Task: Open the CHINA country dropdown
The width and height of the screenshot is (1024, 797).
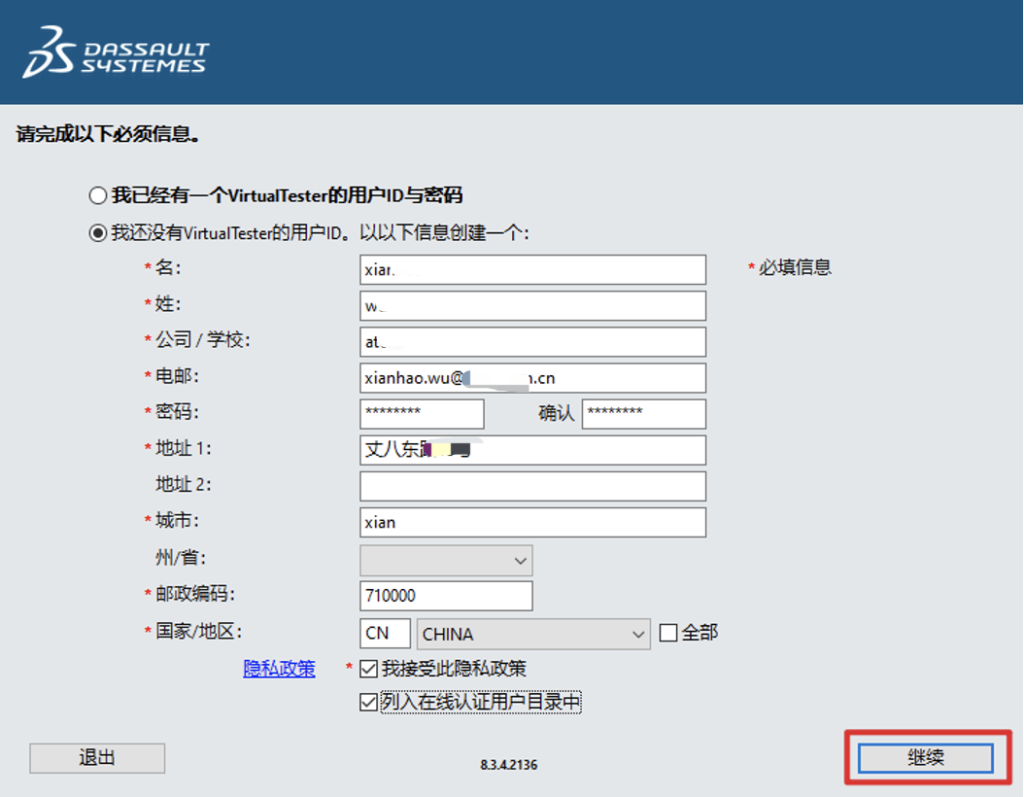Action: [535, 633]
